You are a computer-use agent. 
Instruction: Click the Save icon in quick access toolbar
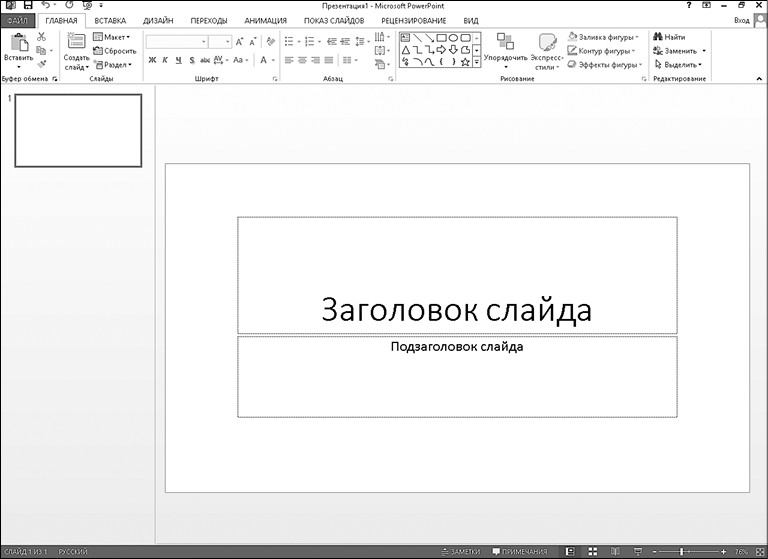pyautogui.click(x=28, y=6)
